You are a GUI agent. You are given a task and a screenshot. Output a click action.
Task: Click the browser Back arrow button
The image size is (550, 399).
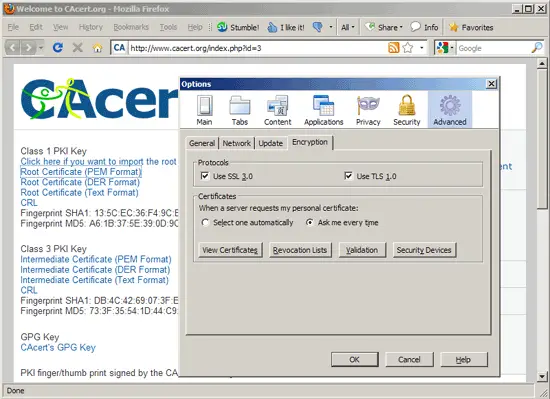(13, 47)
